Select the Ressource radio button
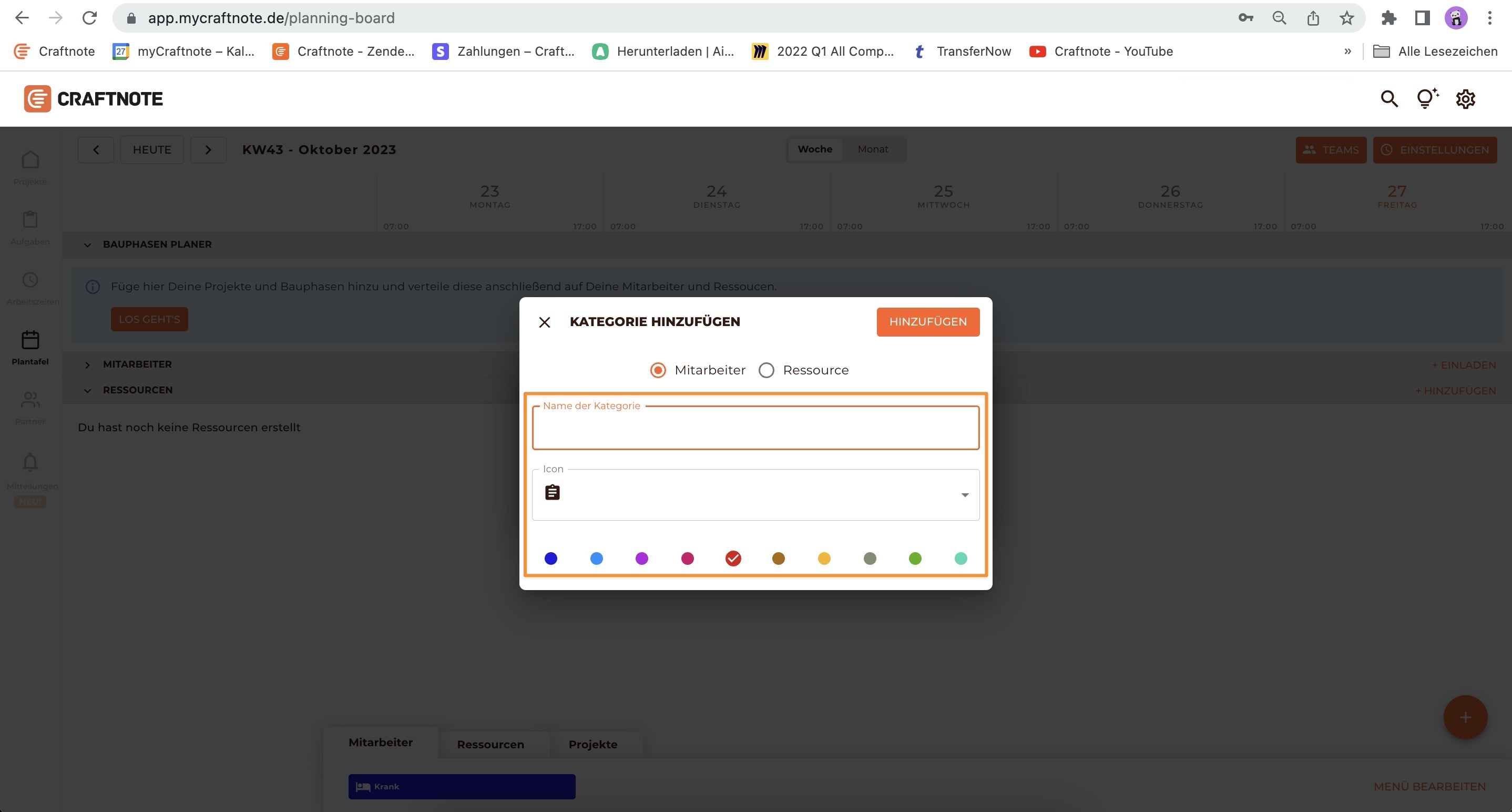1512x812 pixels. coord(766,370)
